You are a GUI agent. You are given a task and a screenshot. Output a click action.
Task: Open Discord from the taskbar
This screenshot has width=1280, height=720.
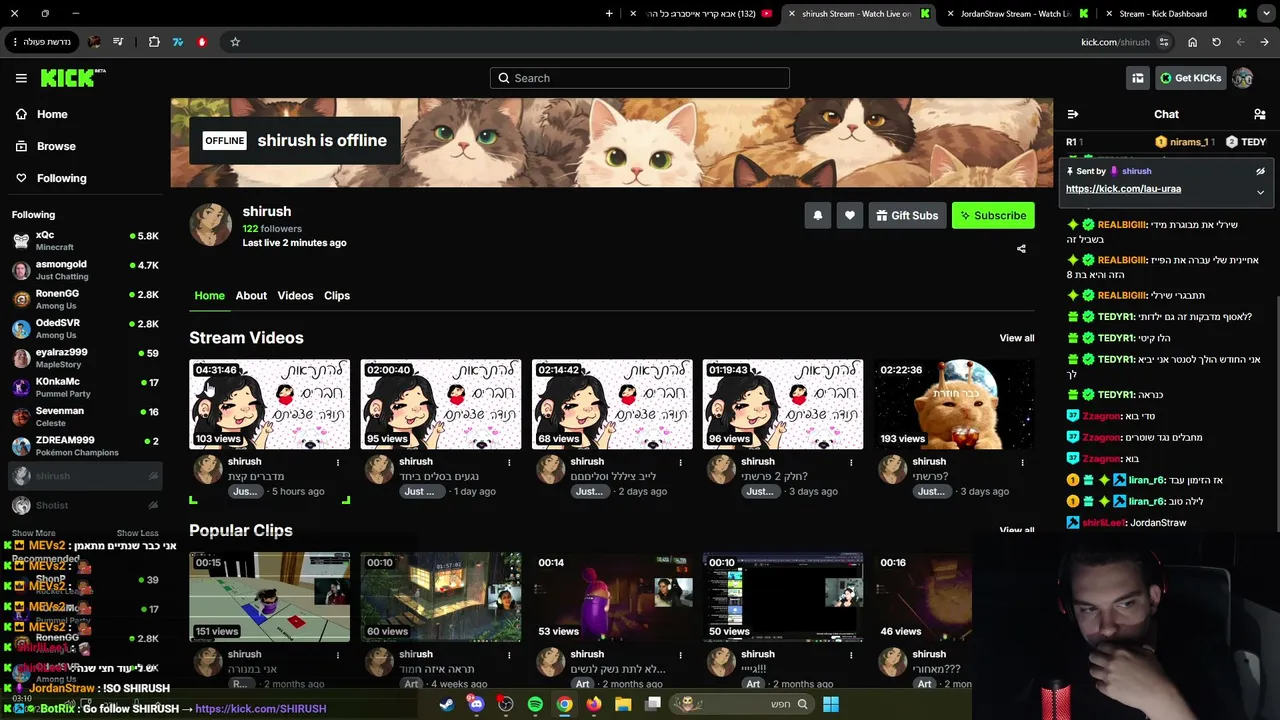click(x=476, y=704)
